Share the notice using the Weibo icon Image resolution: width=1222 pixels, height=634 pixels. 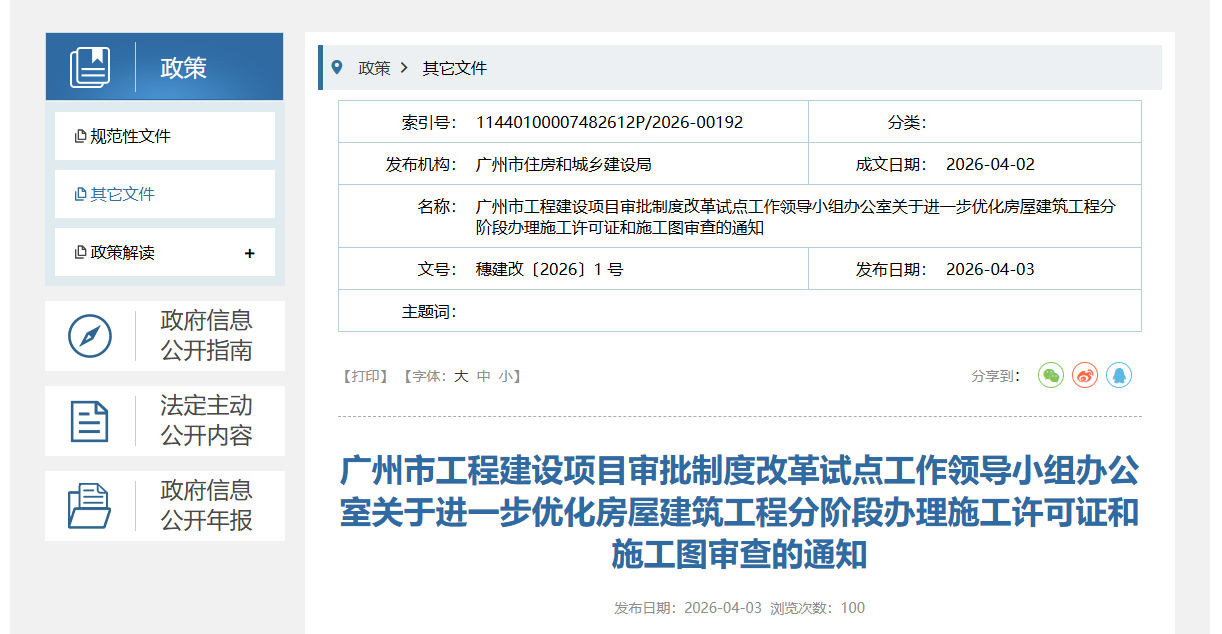click(1084, 375)
